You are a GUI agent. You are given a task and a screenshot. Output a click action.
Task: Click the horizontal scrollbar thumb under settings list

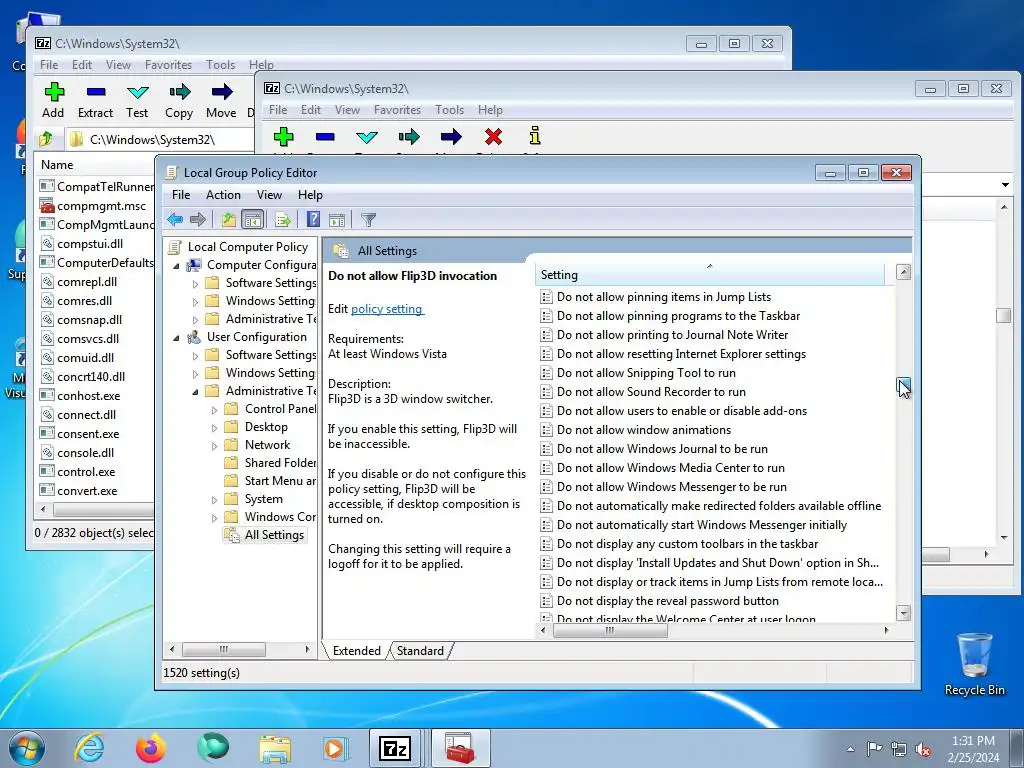610,630
